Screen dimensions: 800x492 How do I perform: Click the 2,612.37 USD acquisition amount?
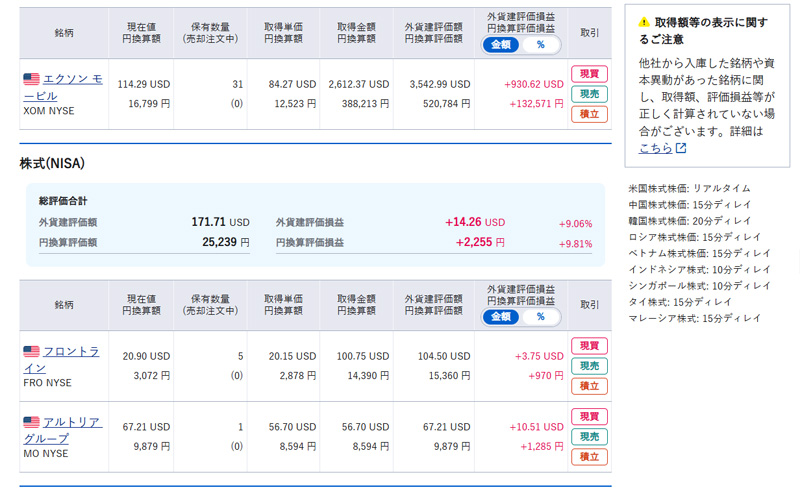[x=359, y=84]
